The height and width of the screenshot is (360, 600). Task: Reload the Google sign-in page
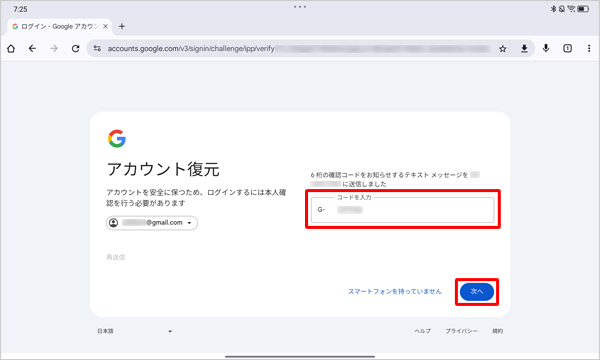tap(75, 49)
